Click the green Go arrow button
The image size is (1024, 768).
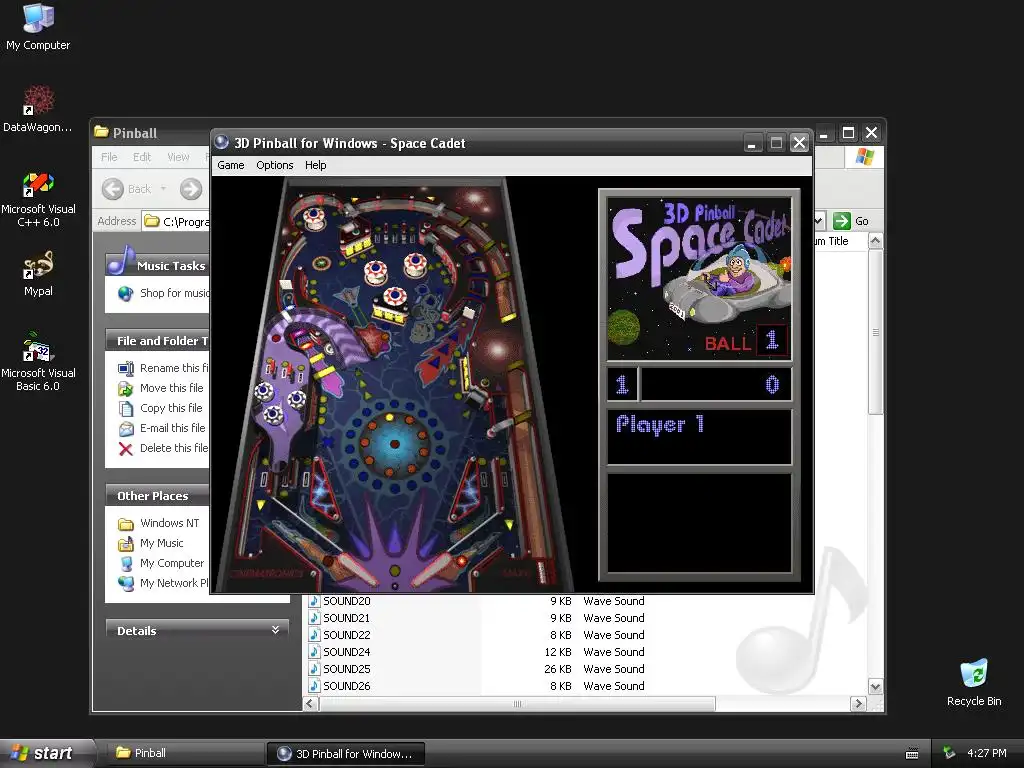click(x=842, y=221)
